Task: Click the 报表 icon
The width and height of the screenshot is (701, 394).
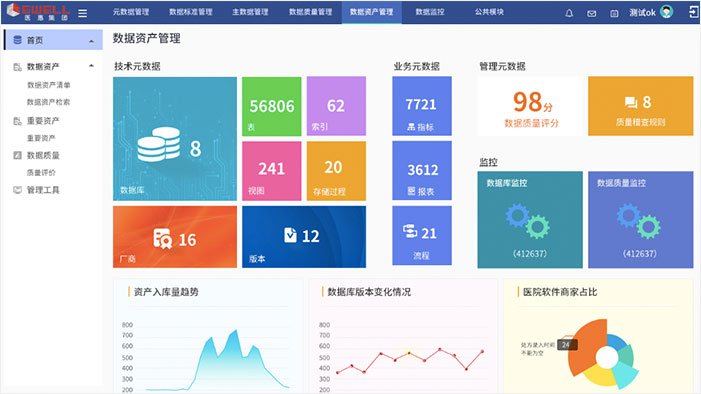Action: 411,191
